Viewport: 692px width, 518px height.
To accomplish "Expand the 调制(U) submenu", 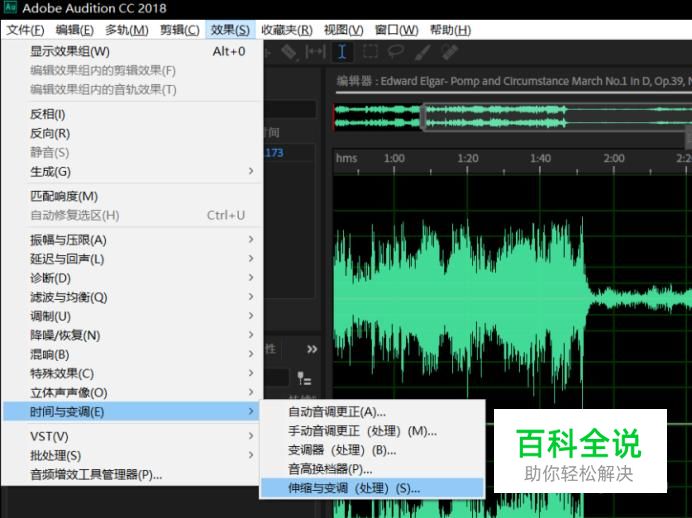I will 132,316.
